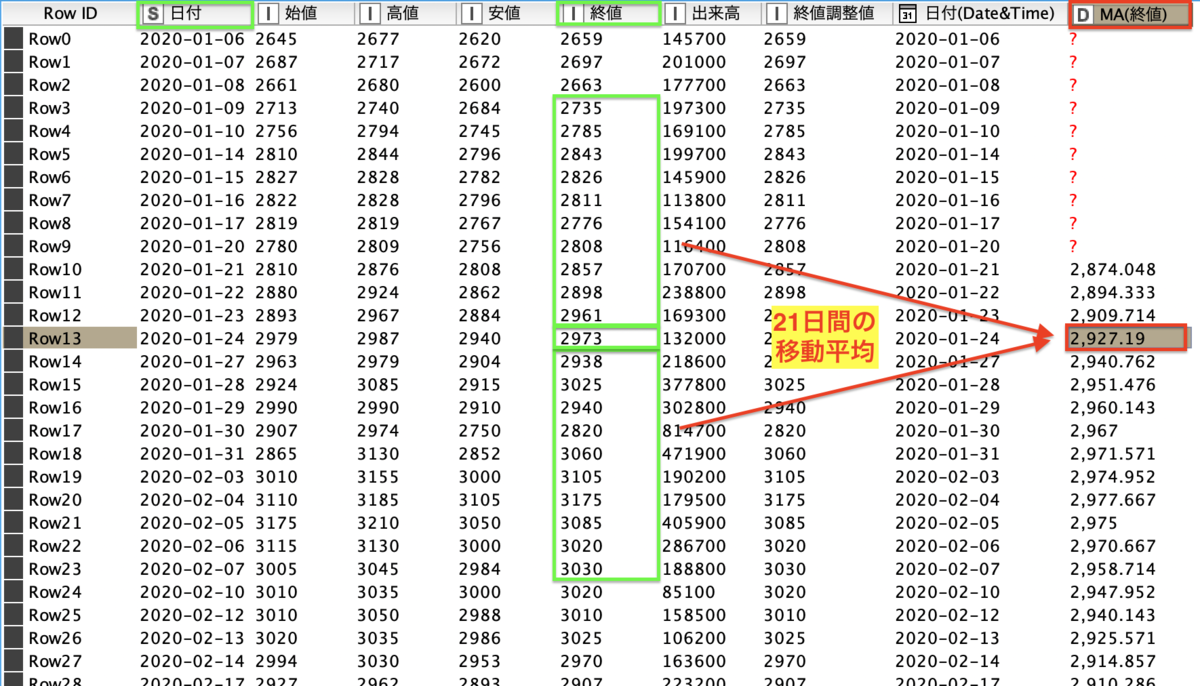Select Row20 in the Row ID column

[x=55, y=499]
